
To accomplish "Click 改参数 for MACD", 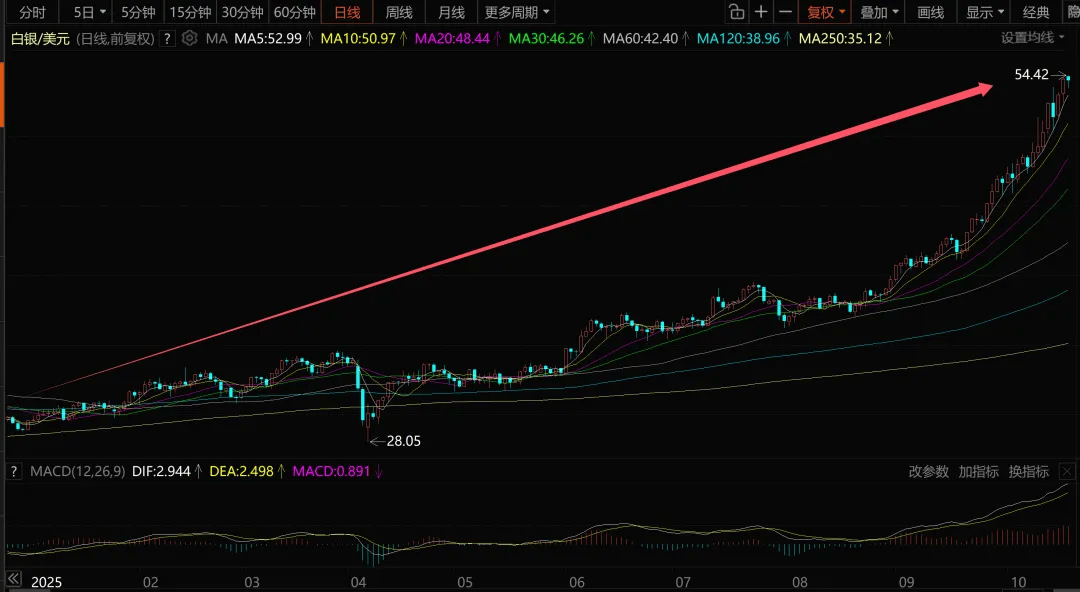I will click(x=928, y=471).
